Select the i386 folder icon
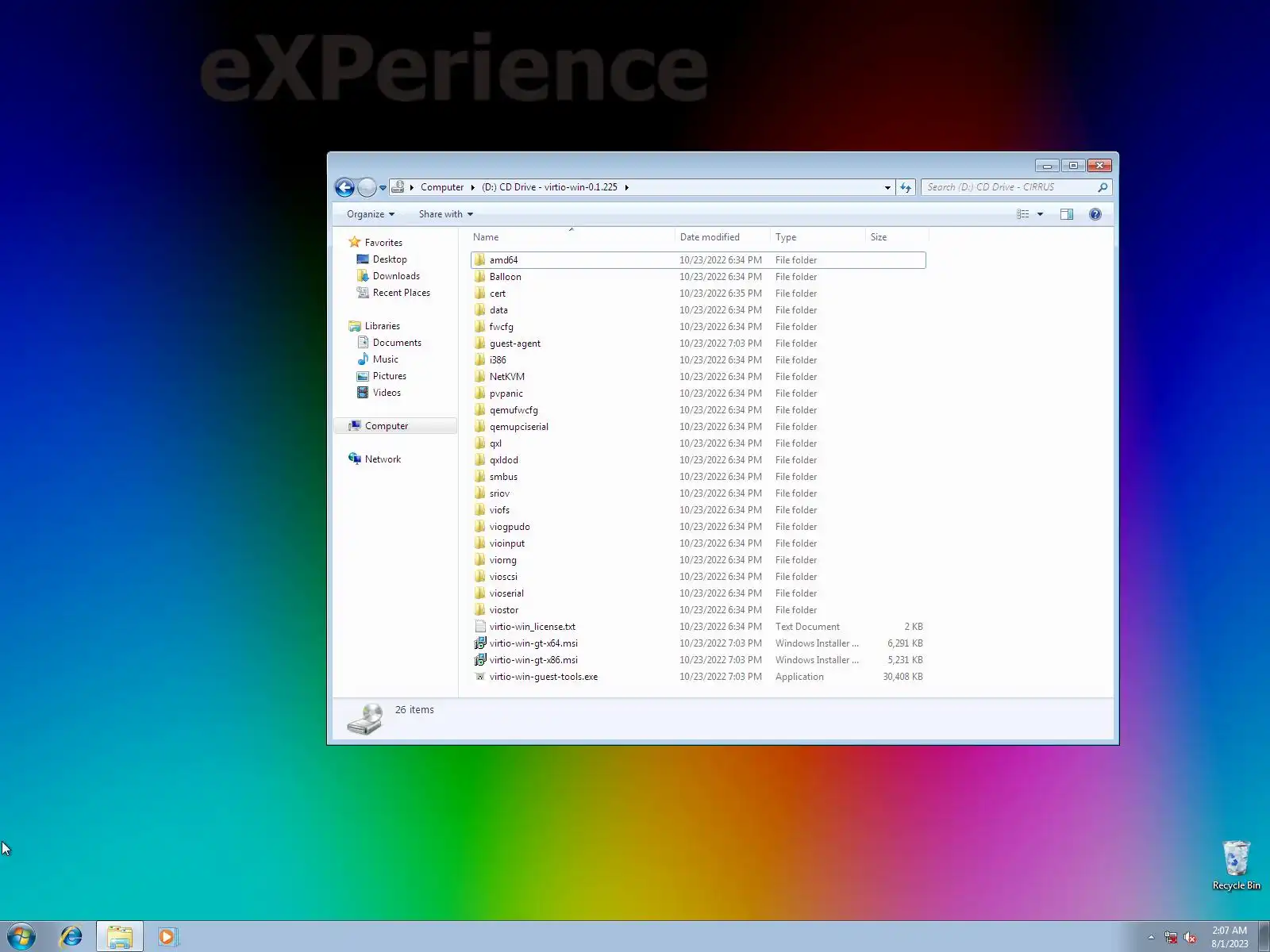Image resolution: width=1270 pixels, height=952 pixels. 479,359
